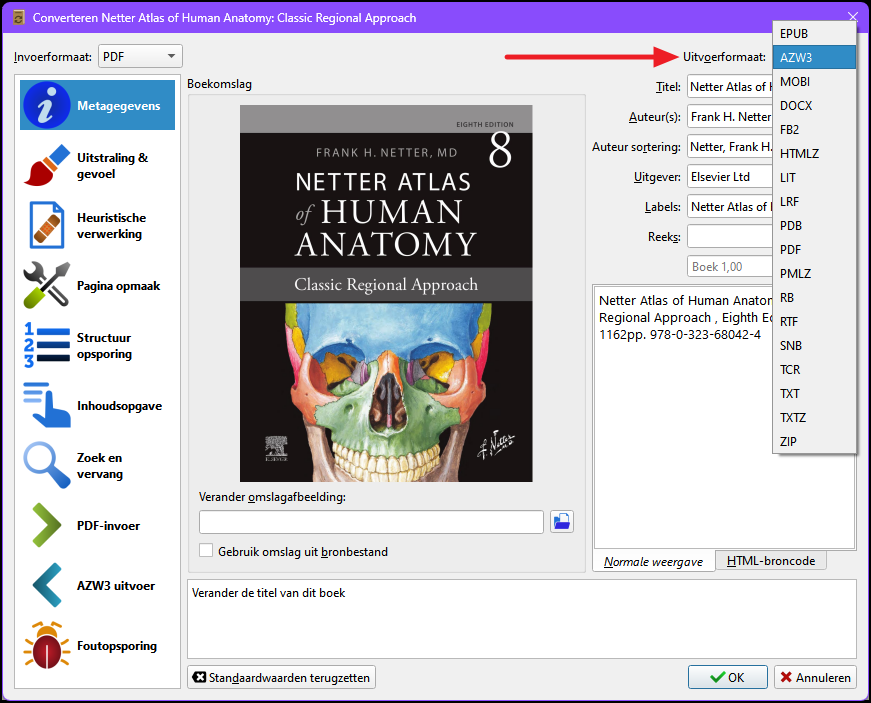Image resolution: width=871 pixels, height=703 pixels.
Task: Select TCR output format
Action: click(x=814, y=370)
